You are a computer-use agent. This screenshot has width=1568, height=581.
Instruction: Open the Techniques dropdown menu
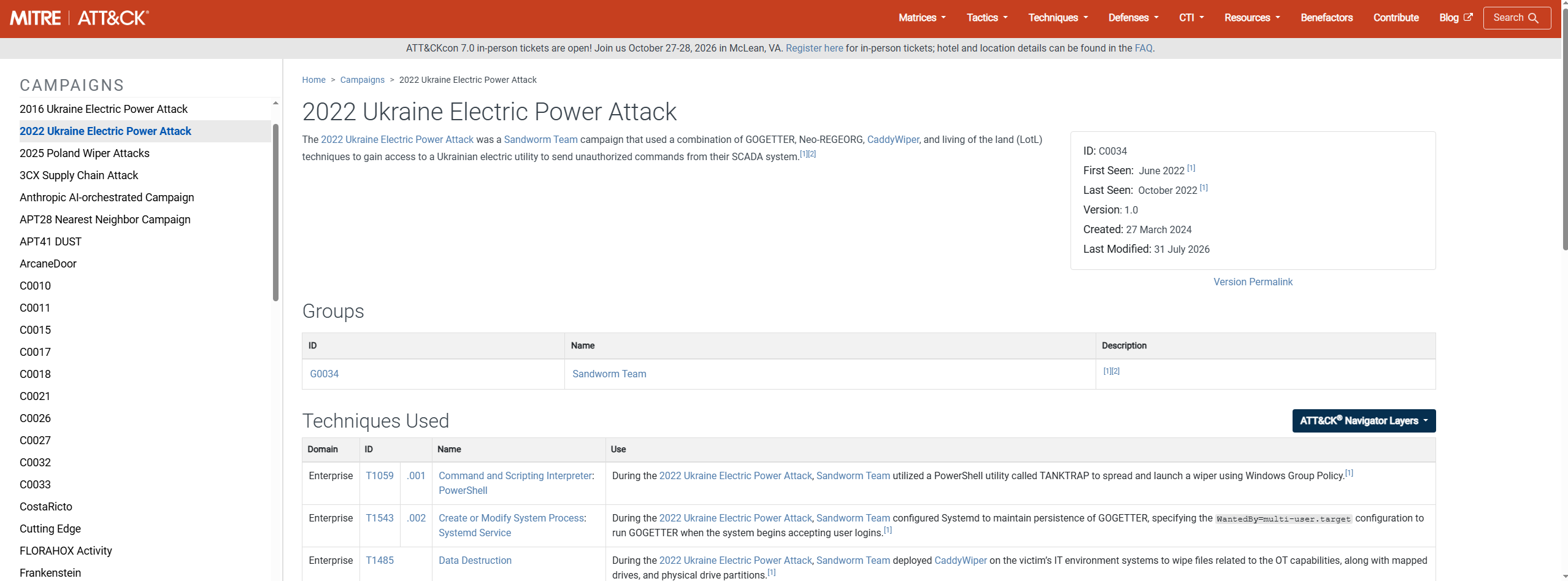click(1058, 18)
